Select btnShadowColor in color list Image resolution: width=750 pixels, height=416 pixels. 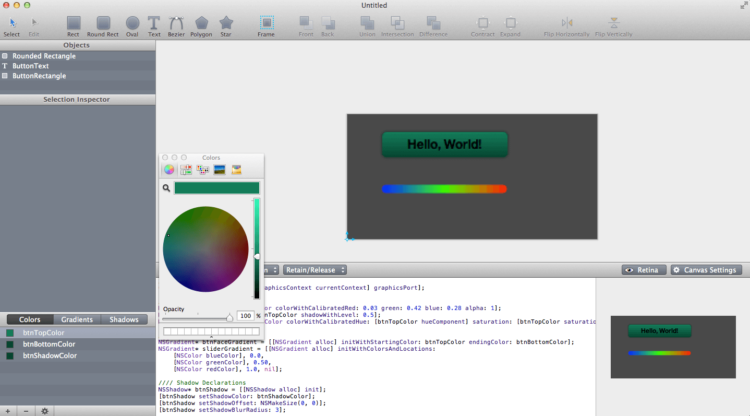tap(77, 356)
